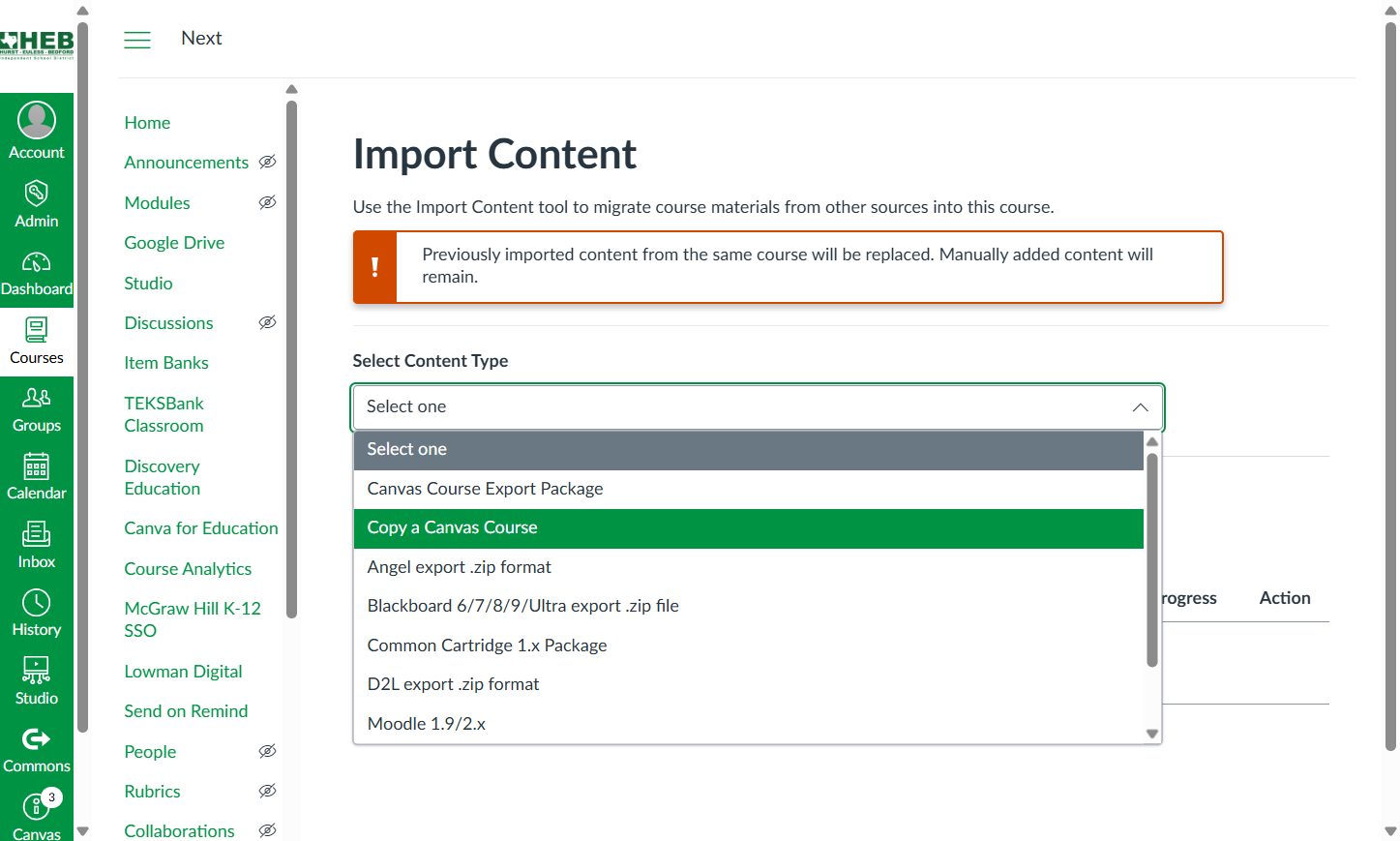Open Item Banks in course navigation
The width and height of the screenshot is (1400, 841).
166,363
